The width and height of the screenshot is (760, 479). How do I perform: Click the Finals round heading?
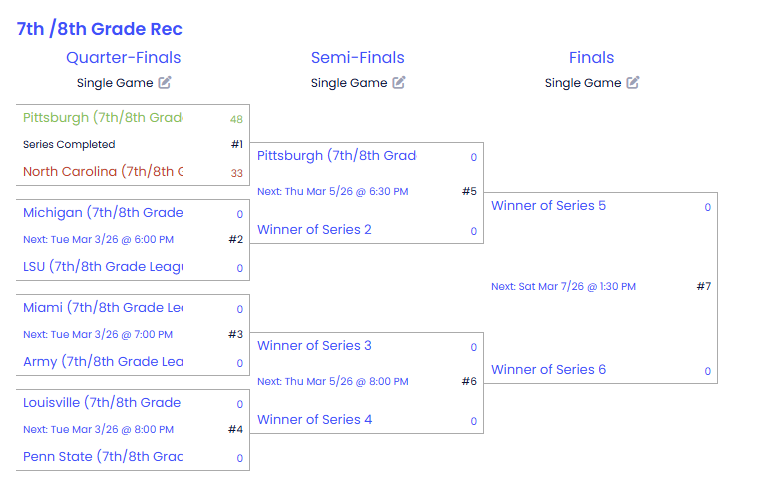pos(591,58)
